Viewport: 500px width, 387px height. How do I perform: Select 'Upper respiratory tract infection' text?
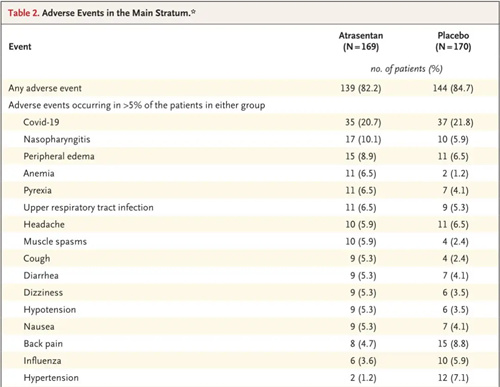point(89,208)
